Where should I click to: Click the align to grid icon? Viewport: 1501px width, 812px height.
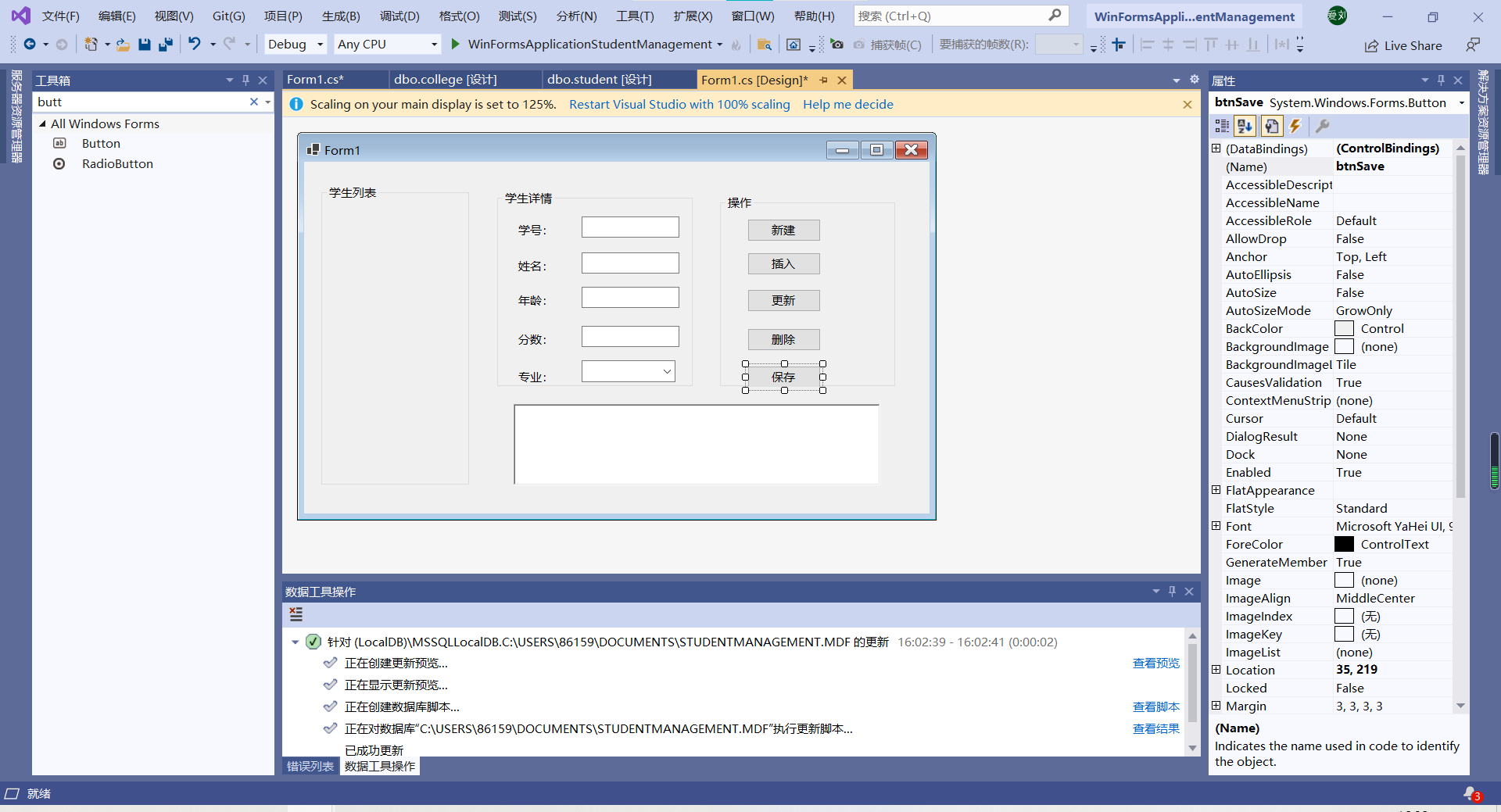(1119, 45)
